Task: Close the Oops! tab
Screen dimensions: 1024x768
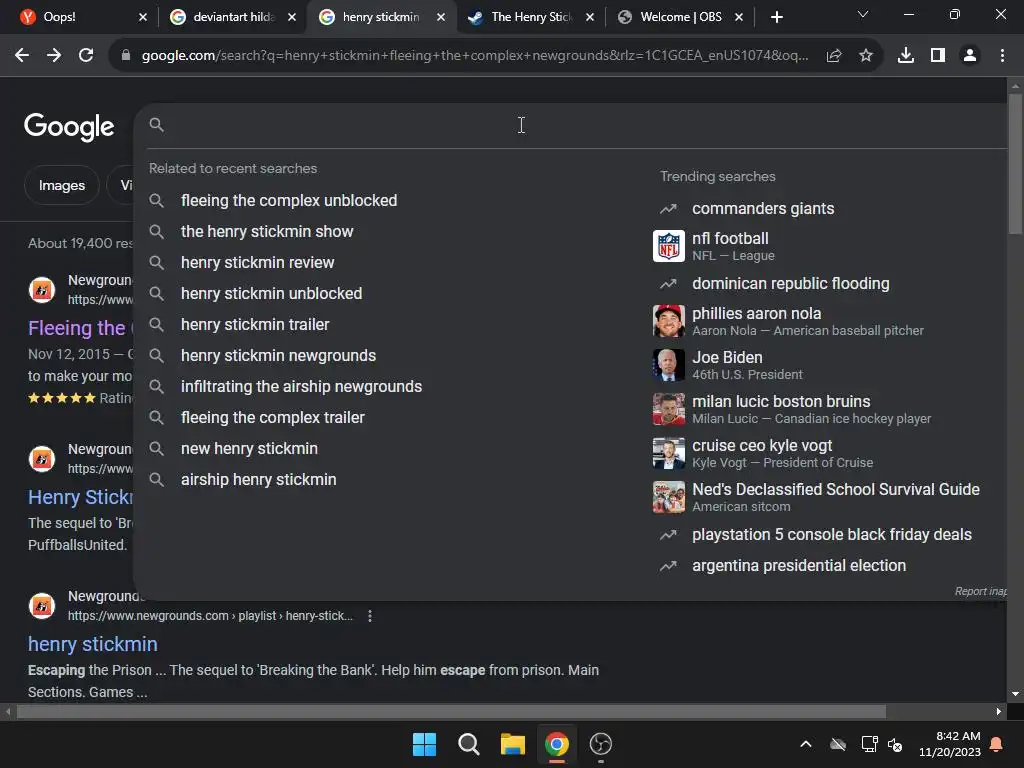Action: pos(142,17)
